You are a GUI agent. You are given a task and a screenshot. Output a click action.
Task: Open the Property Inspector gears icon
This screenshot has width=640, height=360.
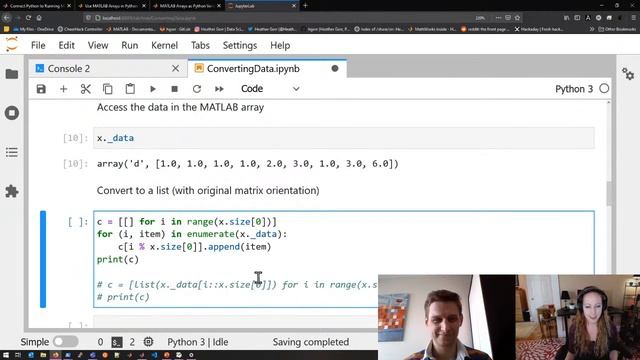(x=628, y=74)
